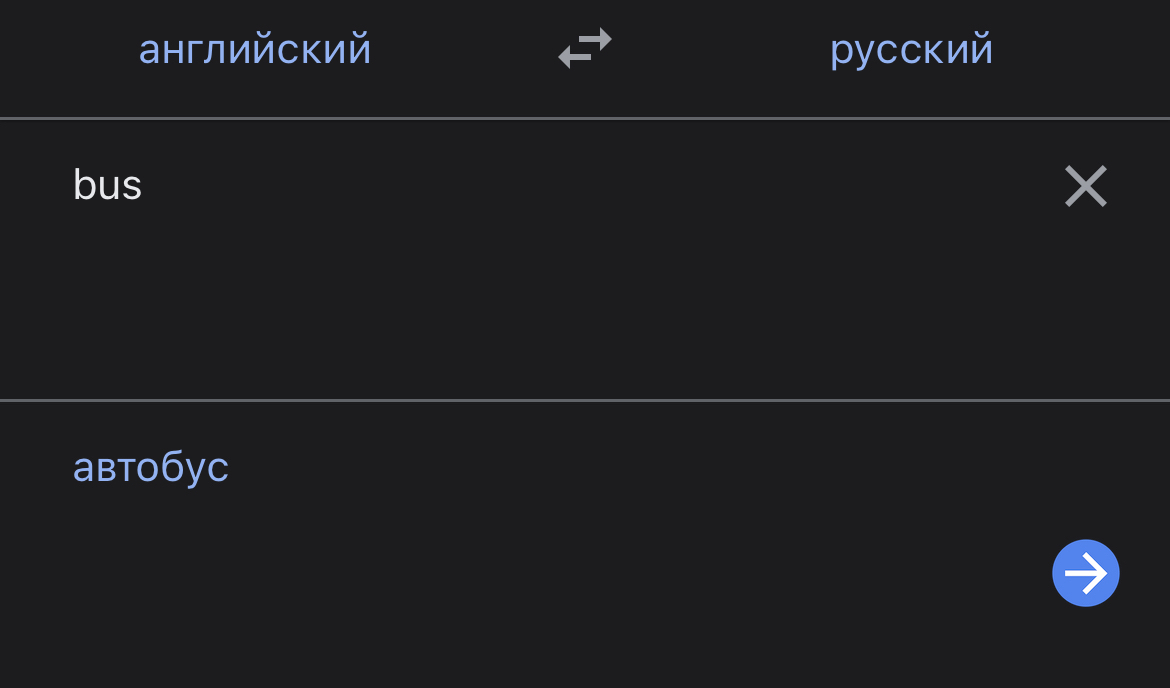Erase the word "bus" using the cross icon

click(x=1085, y=186)
